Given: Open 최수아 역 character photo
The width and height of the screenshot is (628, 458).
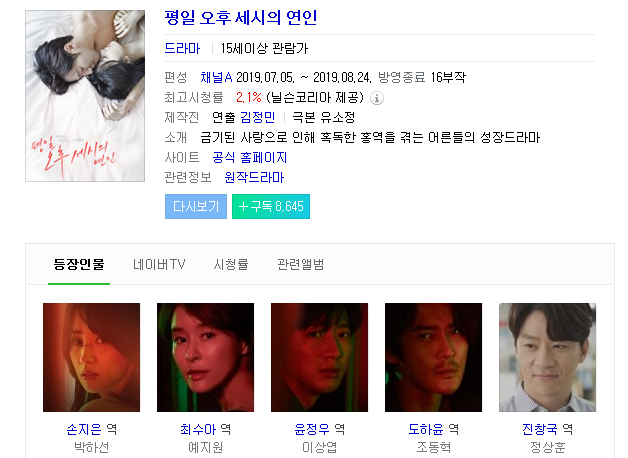Looking at the screenshot, I should [205, 358].
